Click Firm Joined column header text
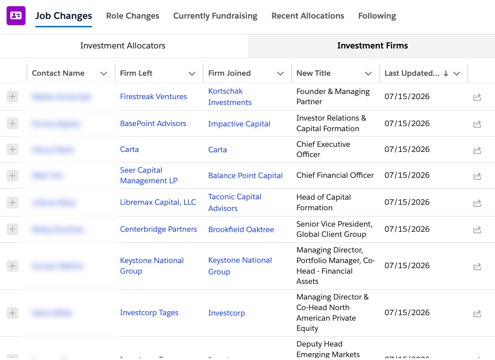 229,73
